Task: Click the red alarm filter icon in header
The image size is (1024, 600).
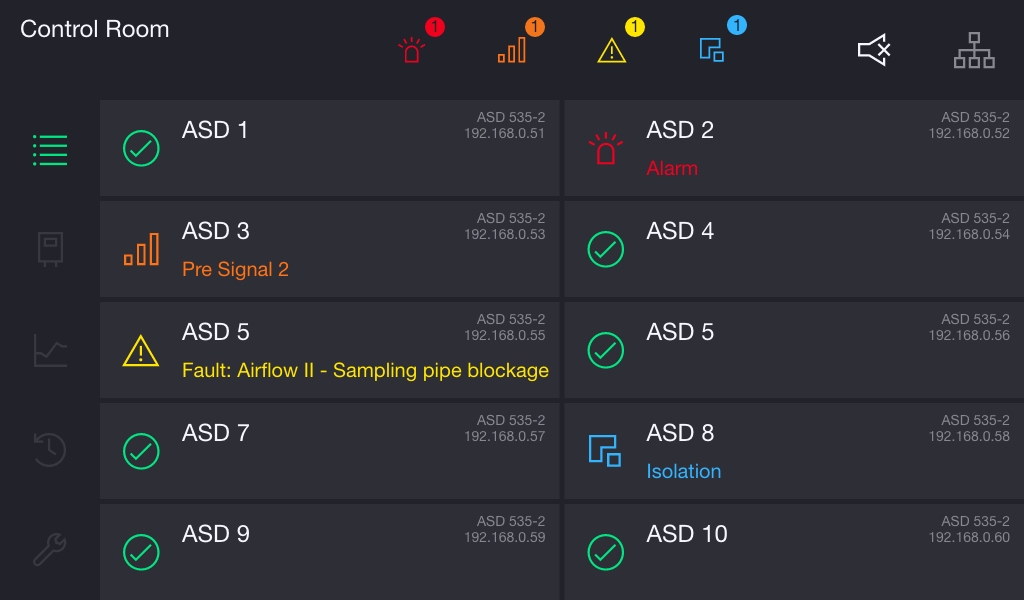Action: pyautogui.click(x=412, y=50)
